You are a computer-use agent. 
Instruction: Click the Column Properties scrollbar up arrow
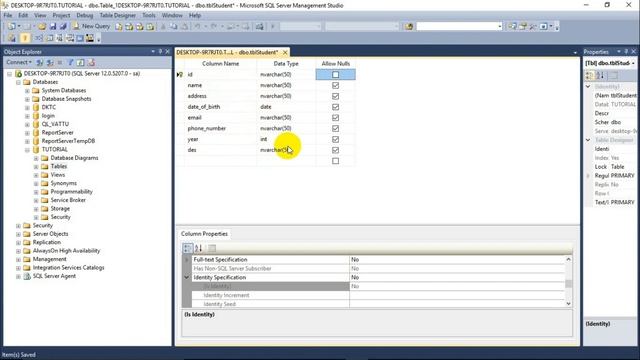568,260
